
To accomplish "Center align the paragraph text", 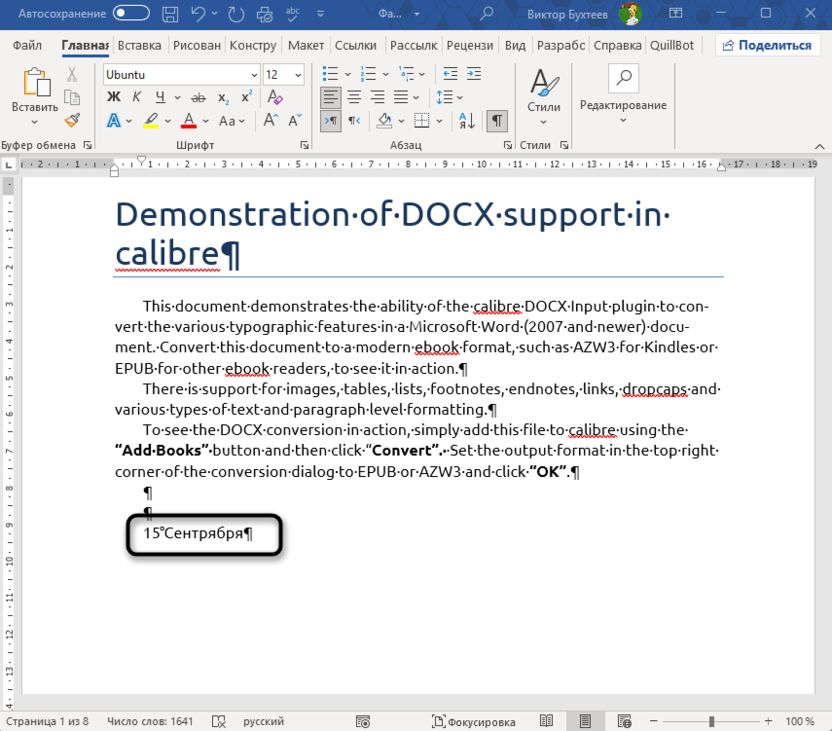I will point(354,97).
